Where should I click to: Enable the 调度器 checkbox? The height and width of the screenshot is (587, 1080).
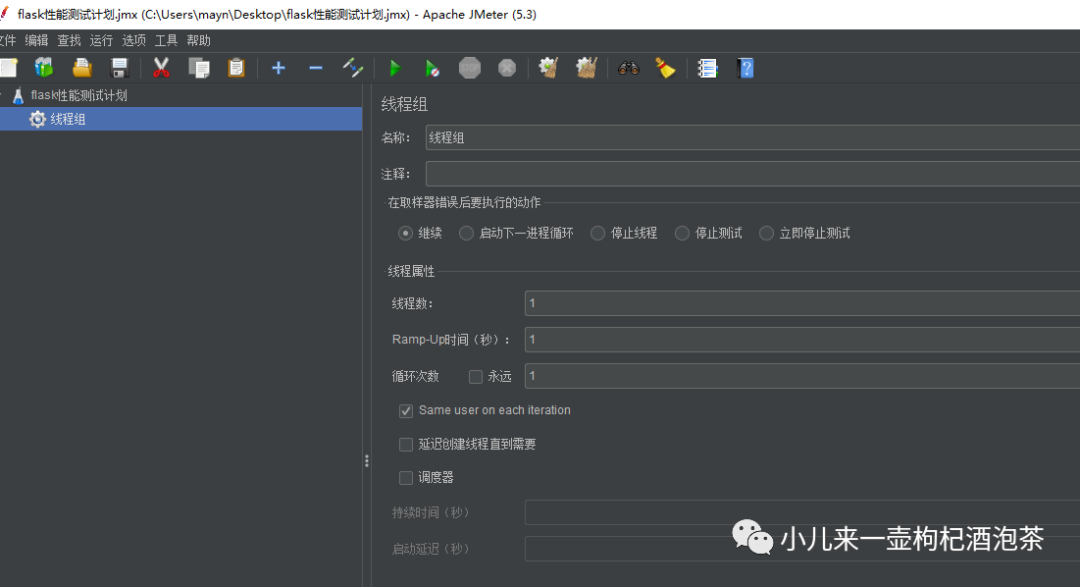point(406,477)
